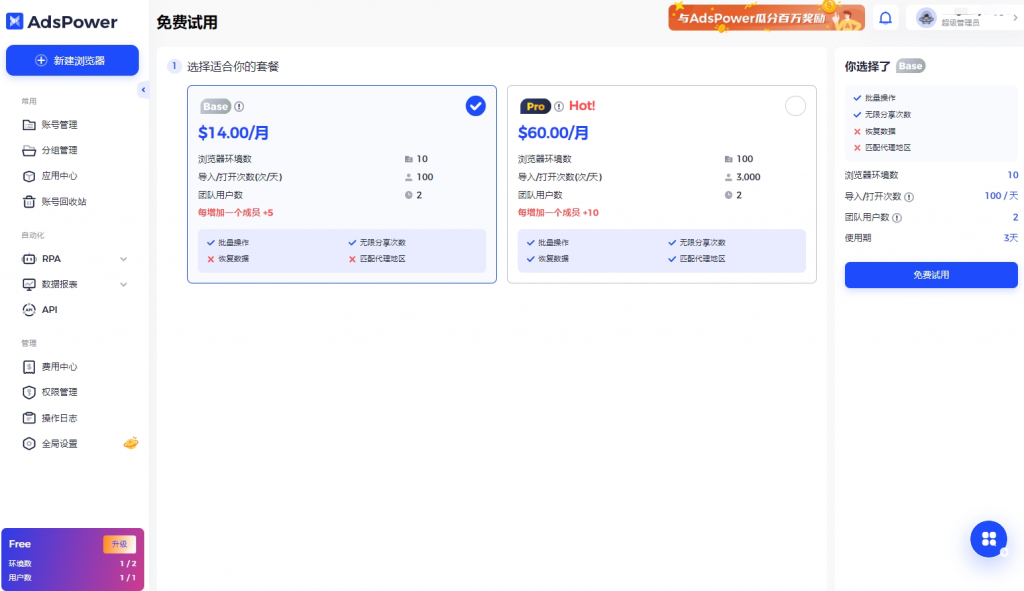Select the Pro plan radio circle
Viewport: 1024px width, 591px height.
pyautogui.click(x=795, y=106)
